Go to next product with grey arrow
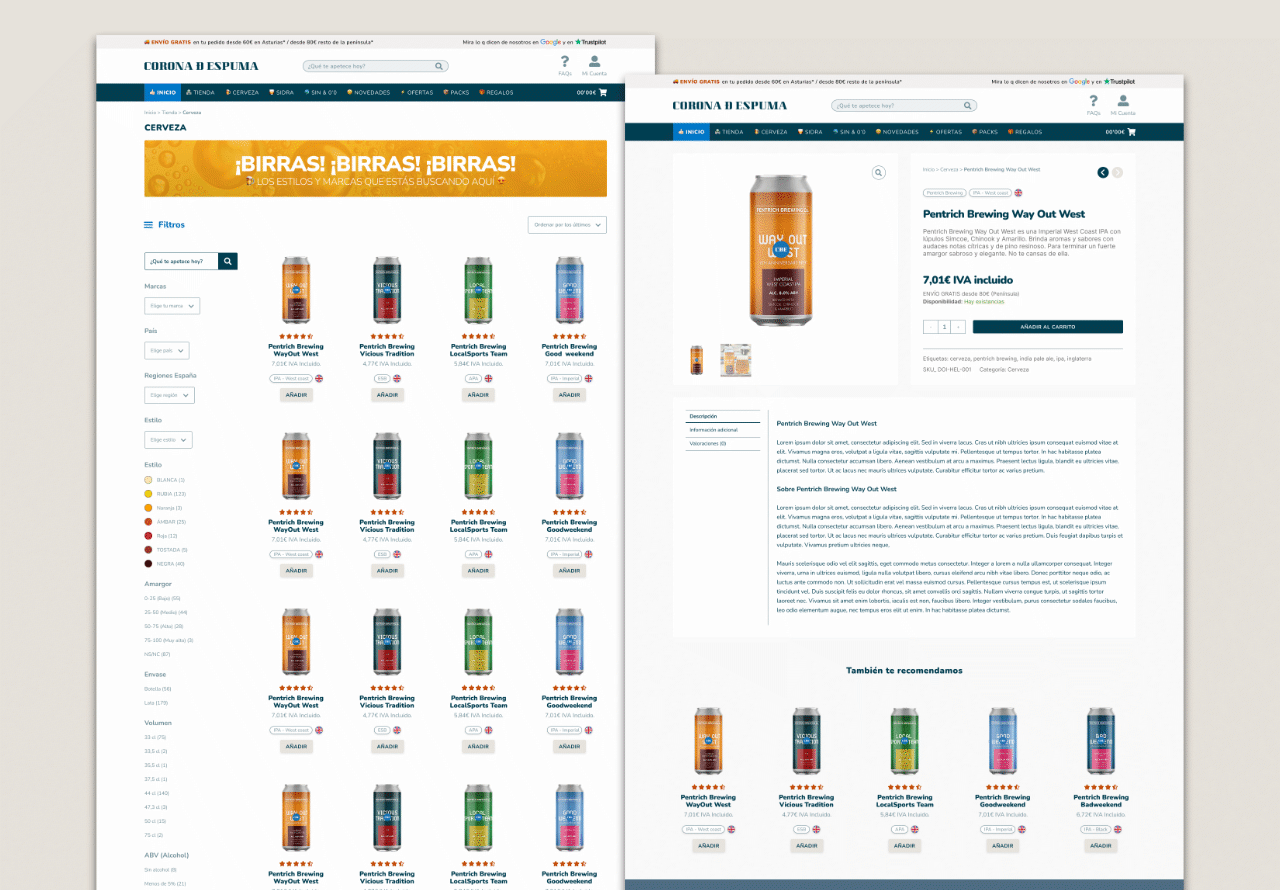Screen dimensions: 1280x890 click(1118, 173)
